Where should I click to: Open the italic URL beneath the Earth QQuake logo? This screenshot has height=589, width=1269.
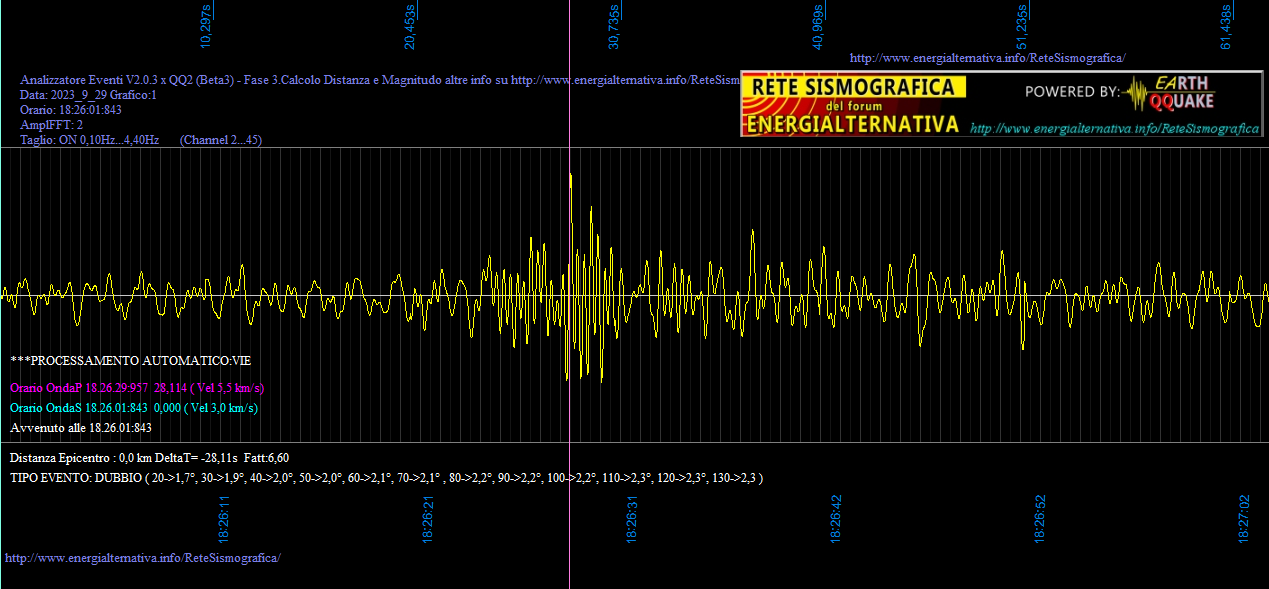(x=1115, y=129)
